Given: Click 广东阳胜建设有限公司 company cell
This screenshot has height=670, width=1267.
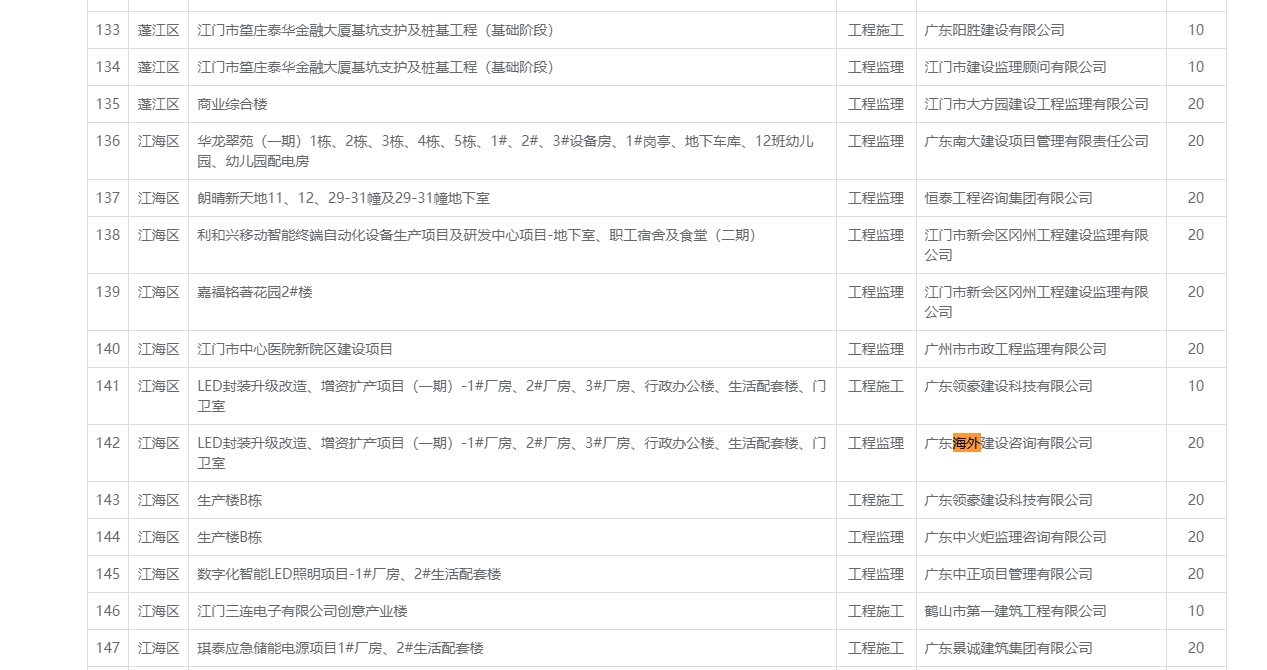Looking at the screenshot, I should coord(995,30).
